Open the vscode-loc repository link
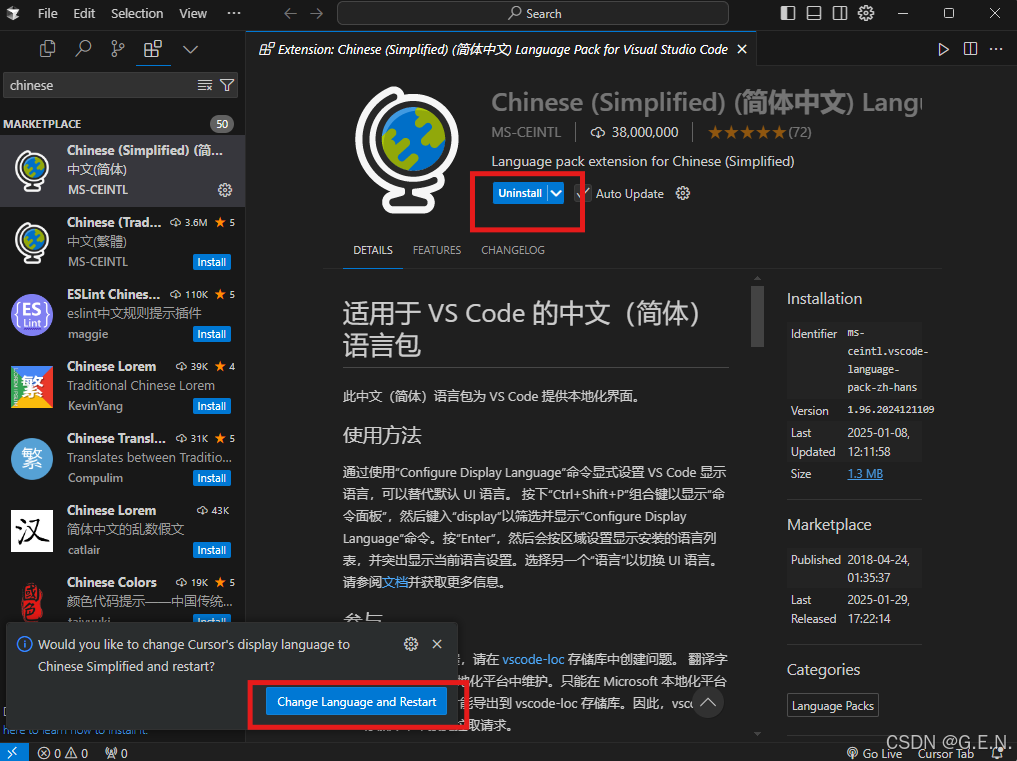 [533, 659]
